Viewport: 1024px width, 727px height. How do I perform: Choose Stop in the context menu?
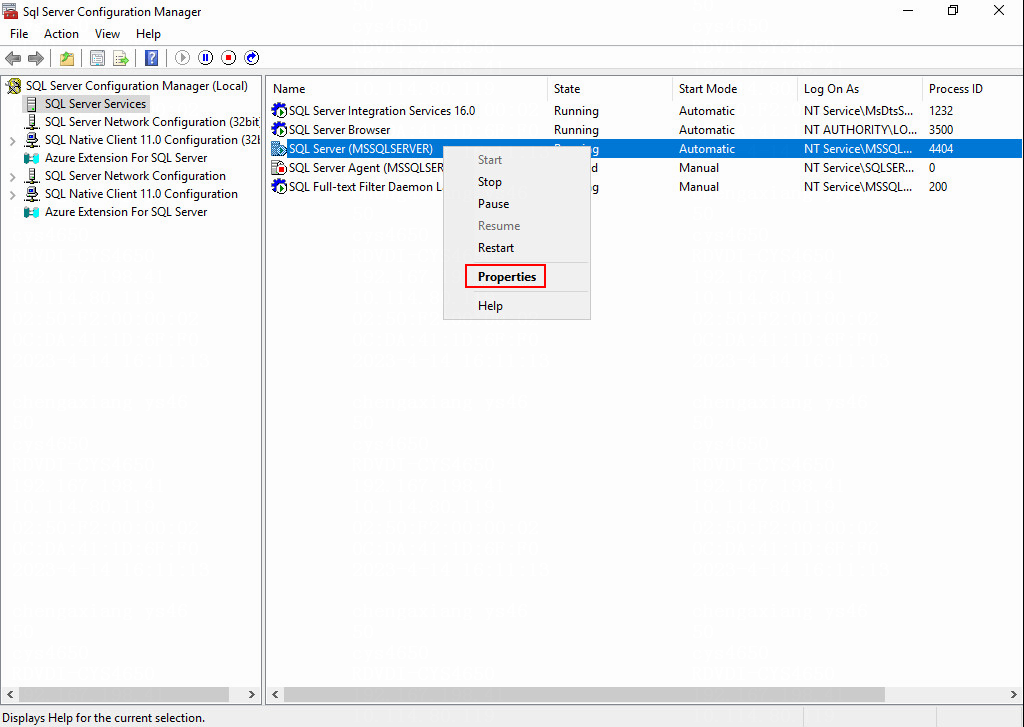pos(517,182)
